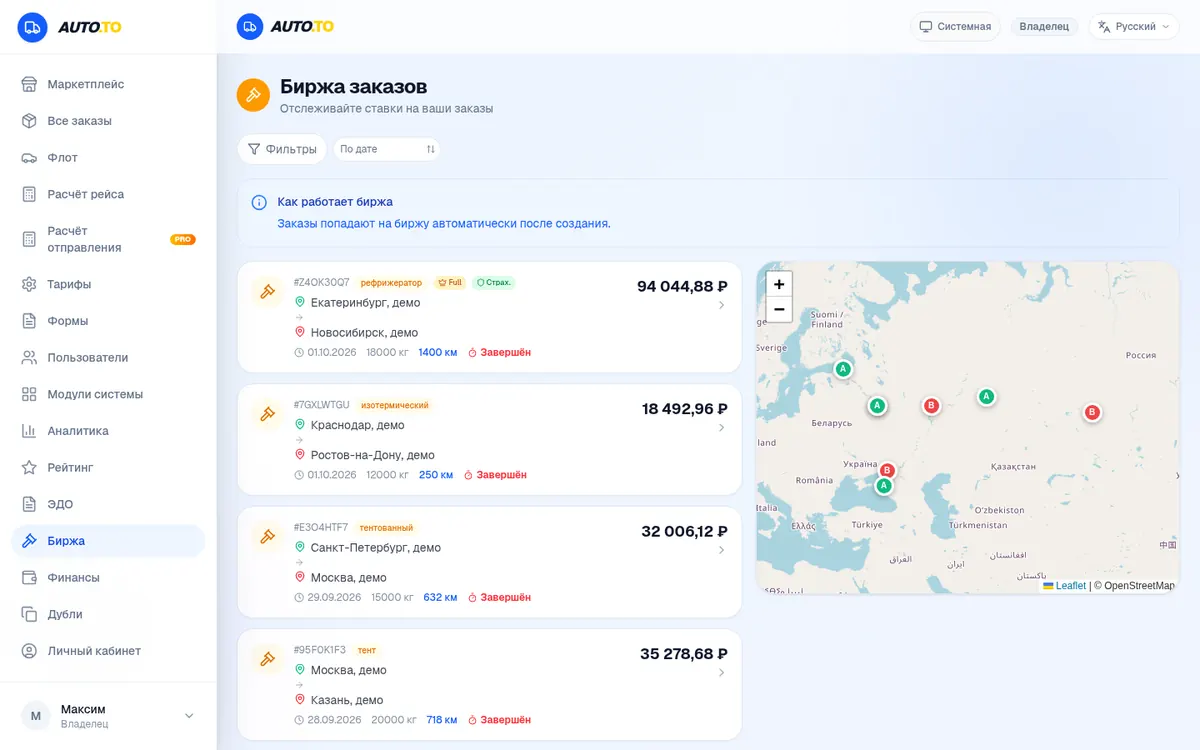Click the рефрижератор tag on first order
The height and width of the screenshot is (750, 1200).
(x=392, y=283)
